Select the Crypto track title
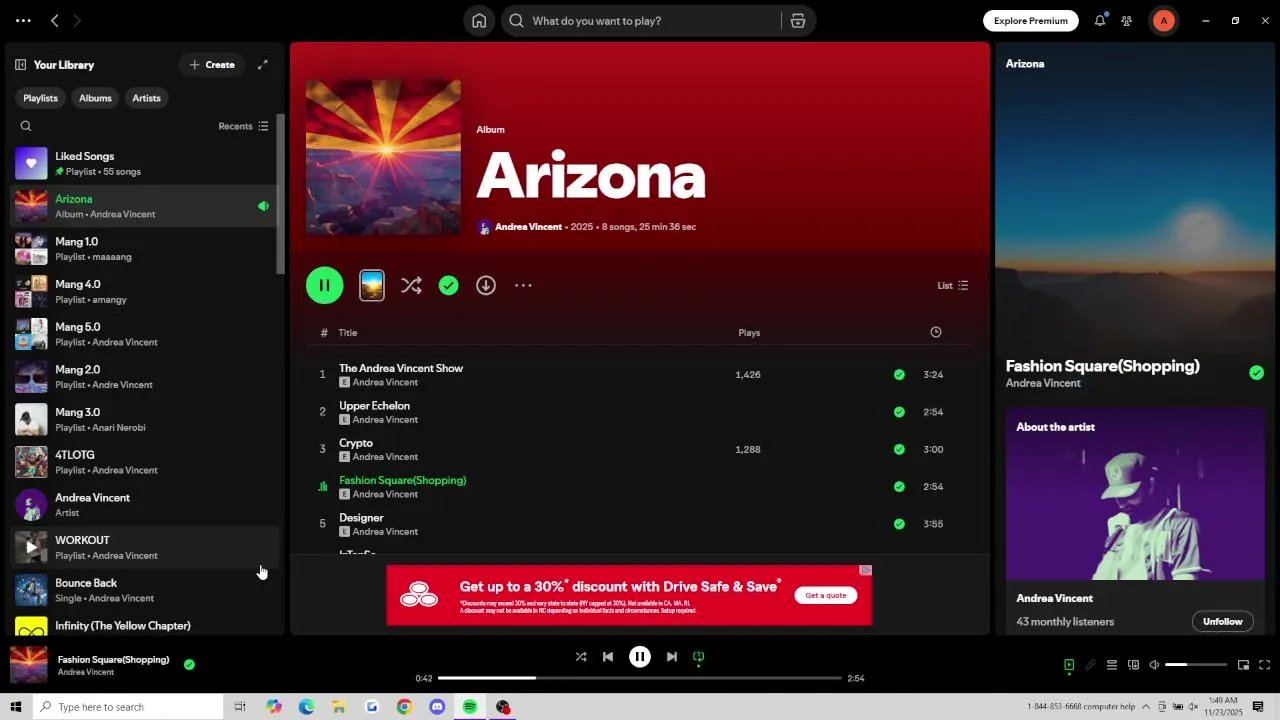1280x720 pixels. pos(356,443)
